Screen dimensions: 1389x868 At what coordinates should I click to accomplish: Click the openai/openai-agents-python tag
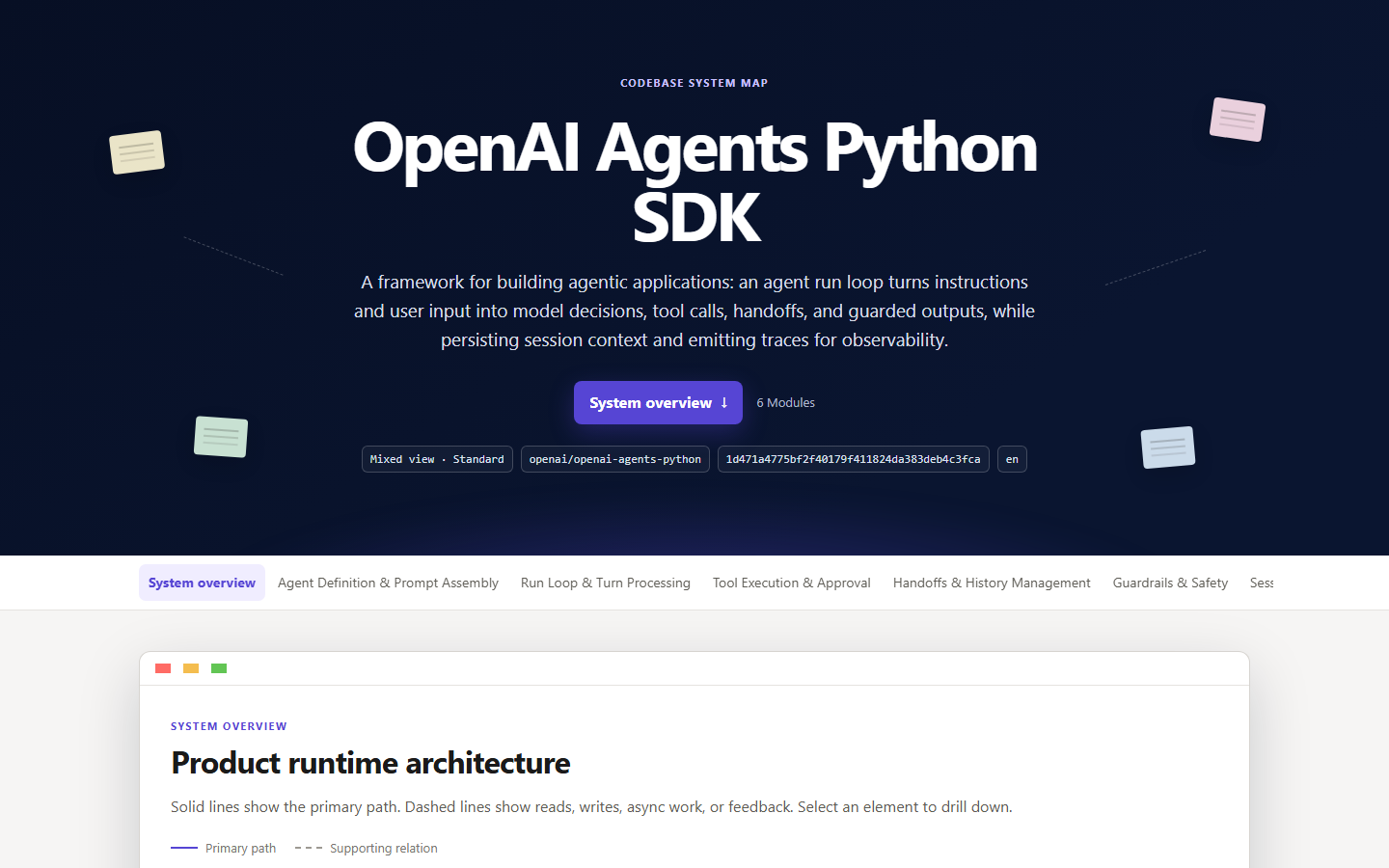[615, 459]
